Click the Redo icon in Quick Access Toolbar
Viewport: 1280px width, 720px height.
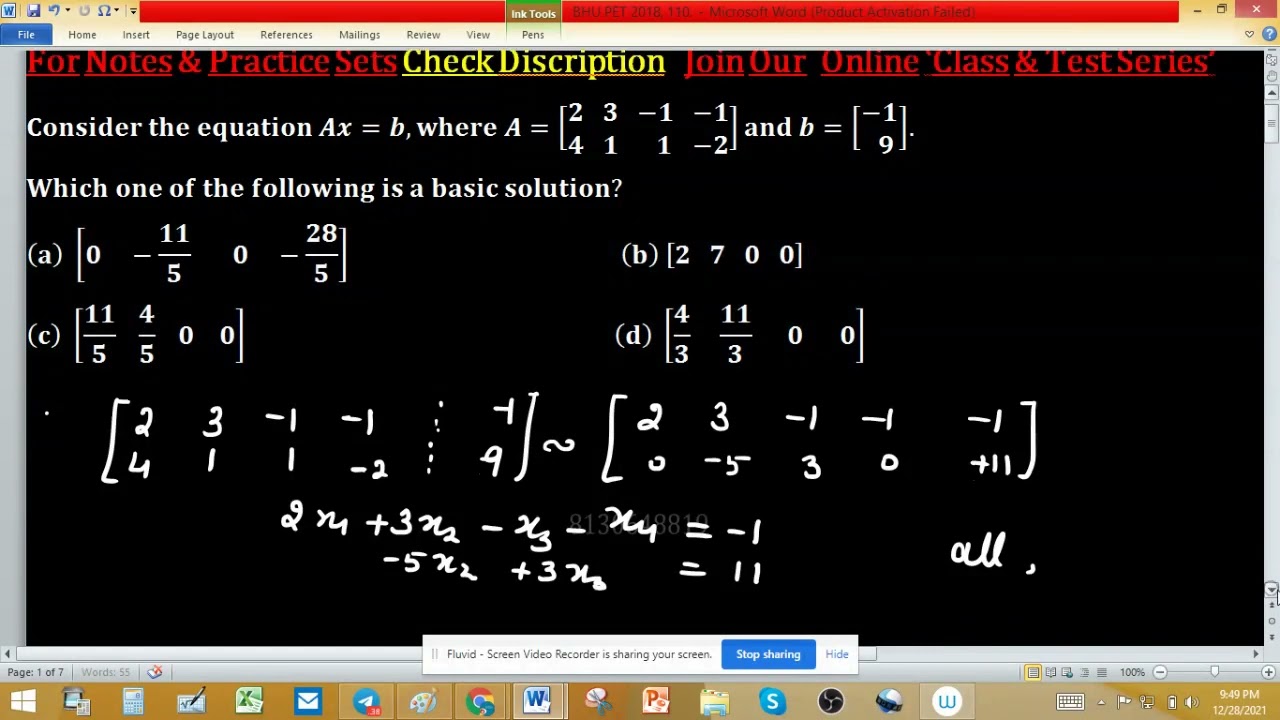(x=84, y=11)
